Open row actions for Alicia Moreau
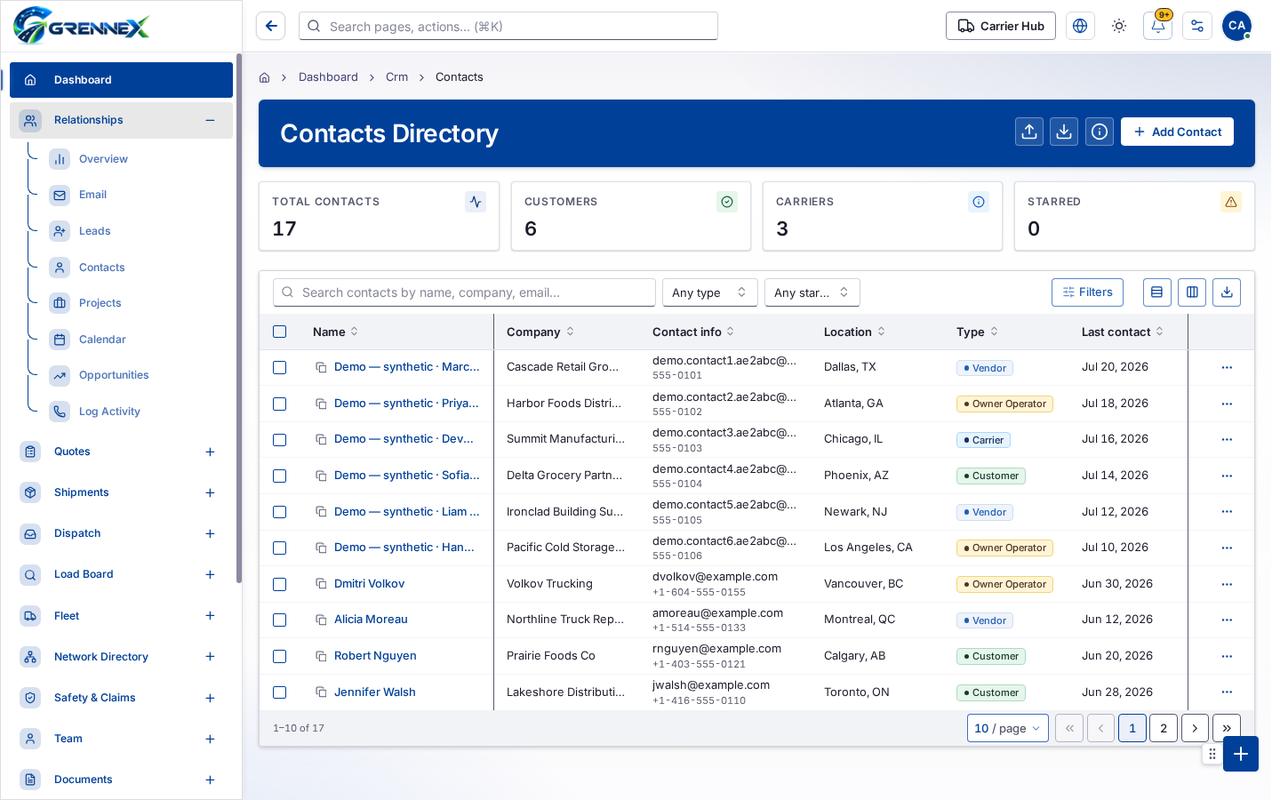This screenshot has width=1280, height=800. (x=1227, y=620)
